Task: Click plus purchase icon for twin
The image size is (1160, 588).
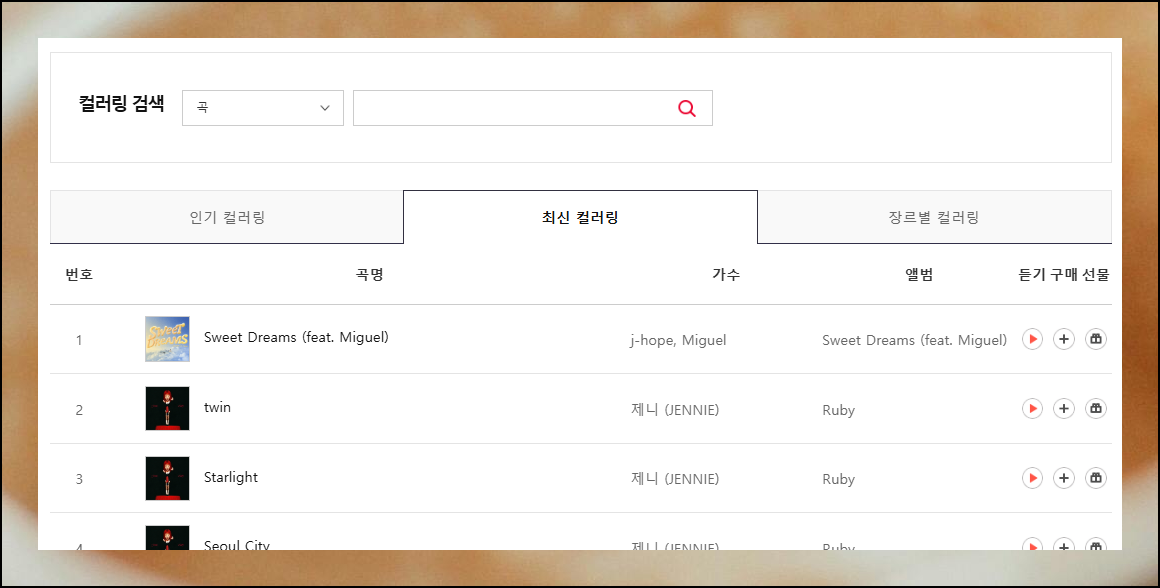Action: click(1064, 408)
